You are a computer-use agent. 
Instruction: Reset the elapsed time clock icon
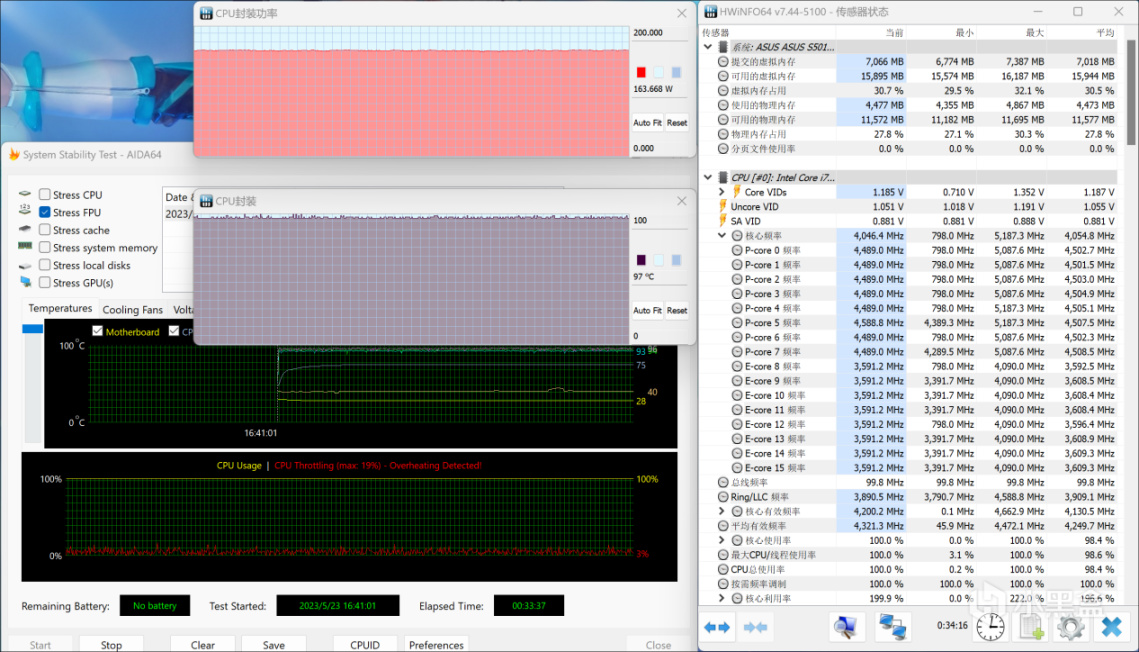990,627
